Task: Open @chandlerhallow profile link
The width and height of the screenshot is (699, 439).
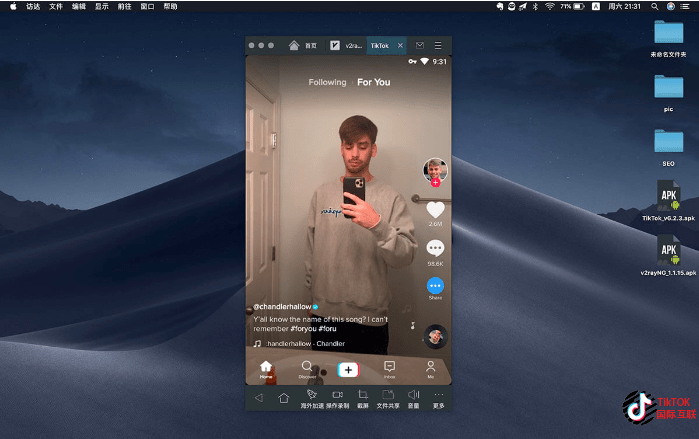Action: pyautogui.click(x=282, y=307)
